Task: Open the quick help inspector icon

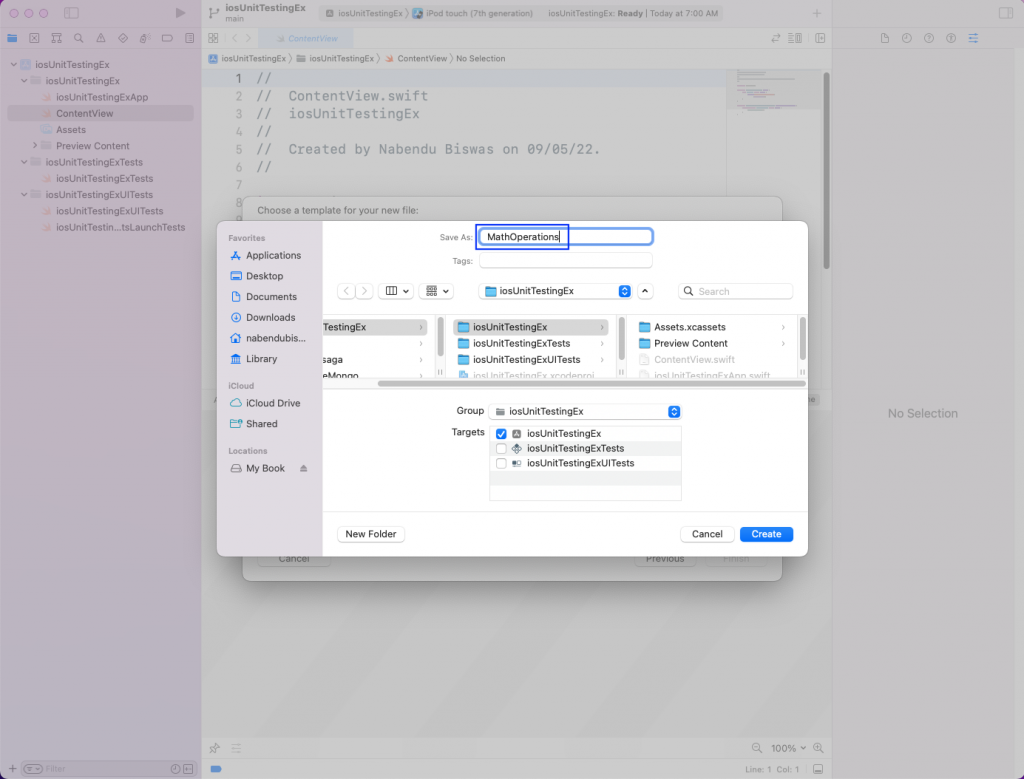Action: [929, 38]
